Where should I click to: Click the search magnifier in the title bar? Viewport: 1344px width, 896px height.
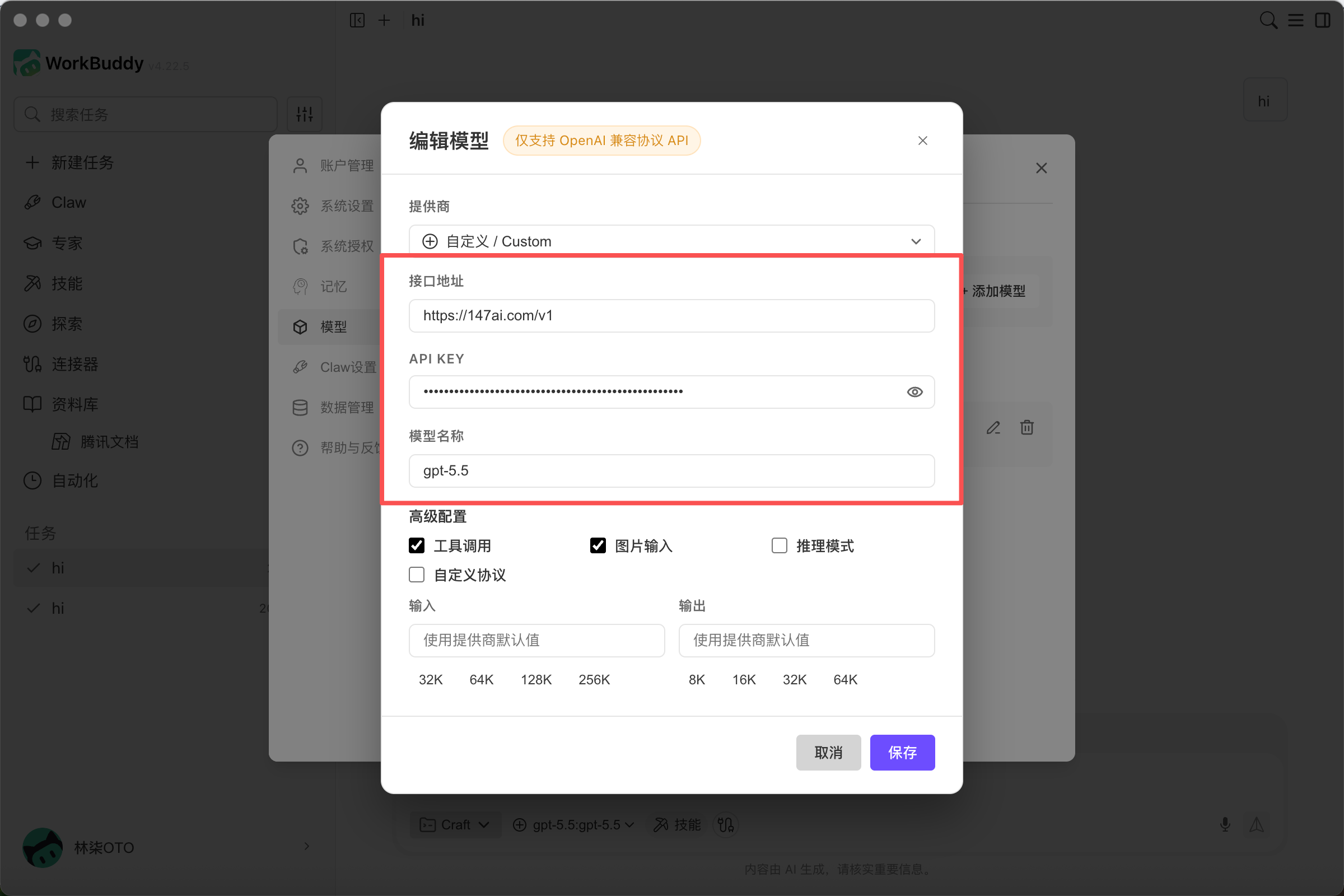click(x=1267, y=21)
